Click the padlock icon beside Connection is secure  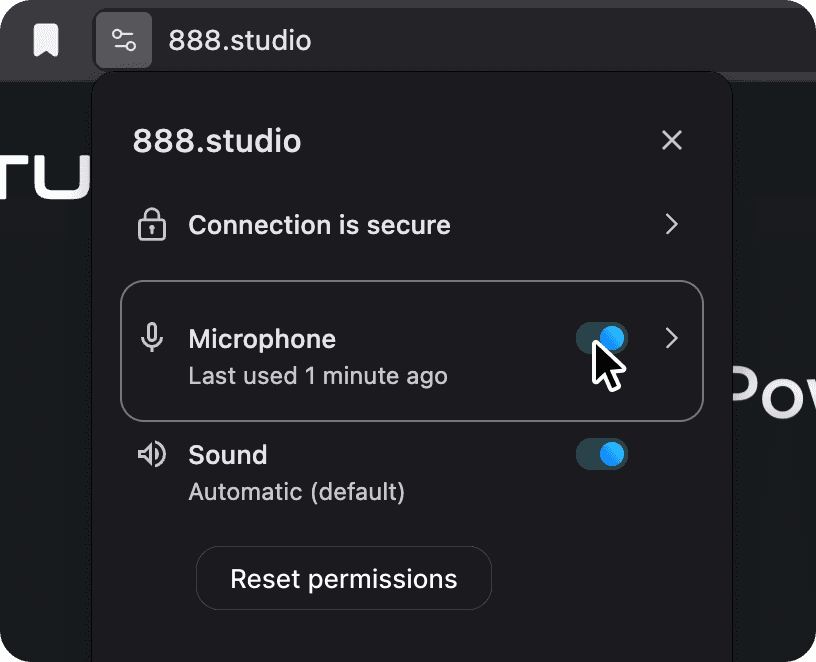151,224
